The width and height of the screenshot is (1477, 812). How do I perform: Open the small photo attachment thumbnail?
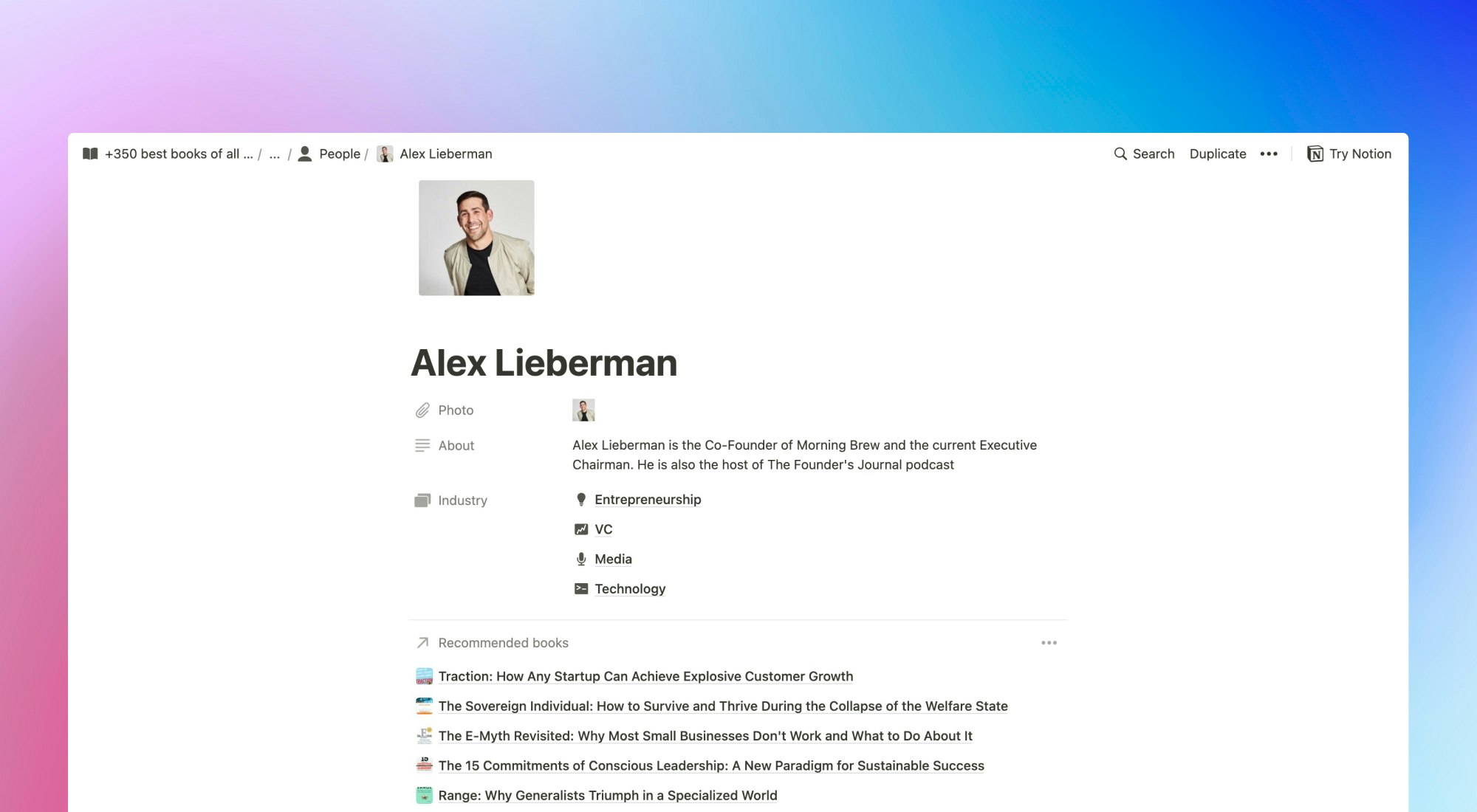583,410
